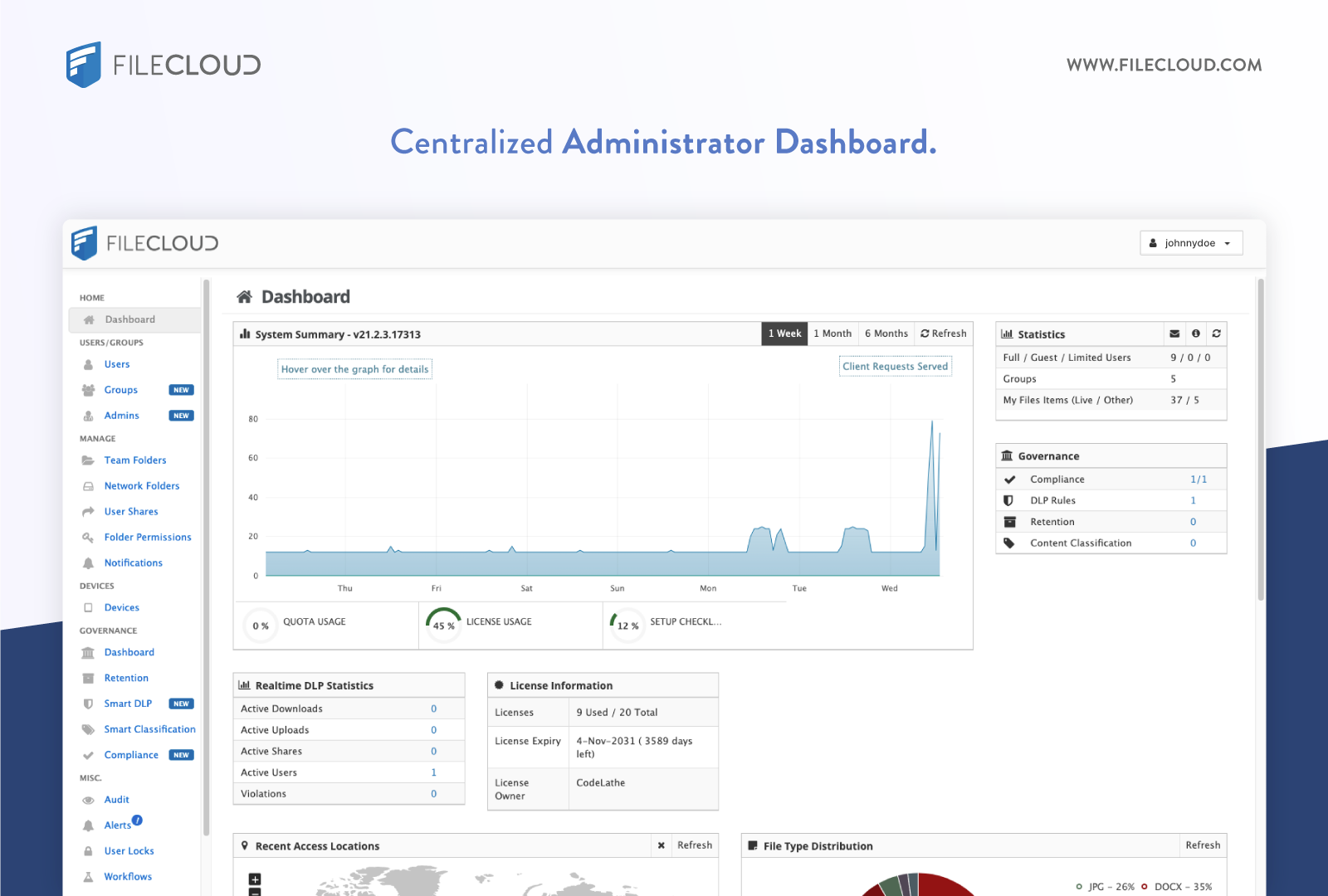Click the Team Folders icon
Image resolution: width=1328 pixels, height=896 pixels.
[88, 460]
